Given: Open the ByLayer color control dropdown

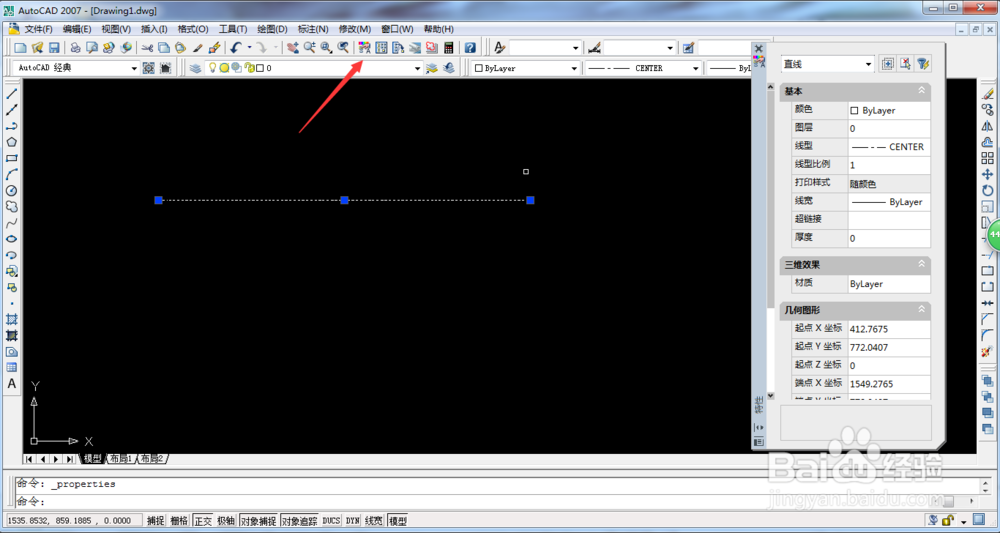Looking at the screenshot, I should 575,68.
